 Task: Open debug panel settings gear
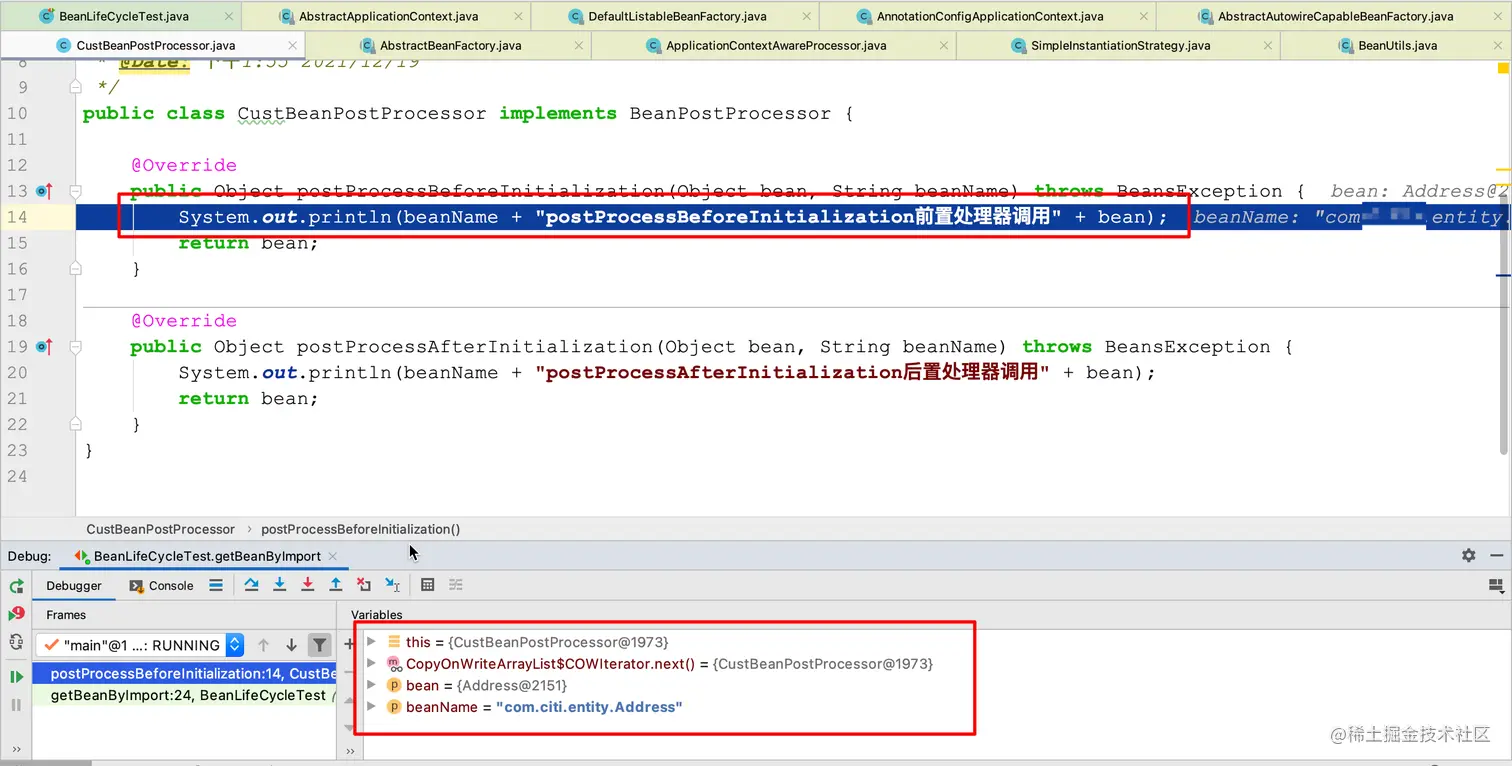1468,555
